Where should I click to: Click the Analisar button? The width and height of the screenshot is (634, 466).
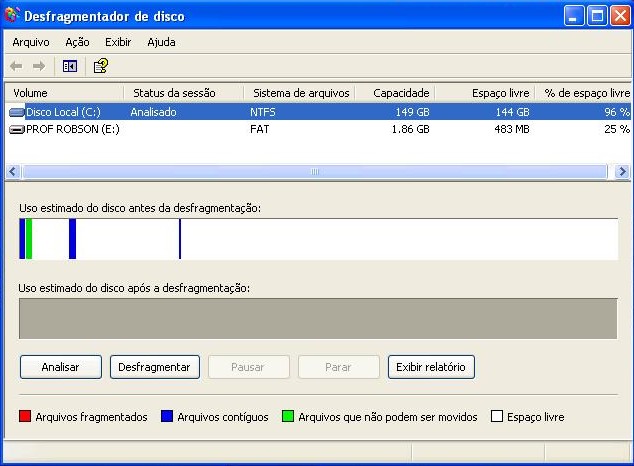coord(61,367)
